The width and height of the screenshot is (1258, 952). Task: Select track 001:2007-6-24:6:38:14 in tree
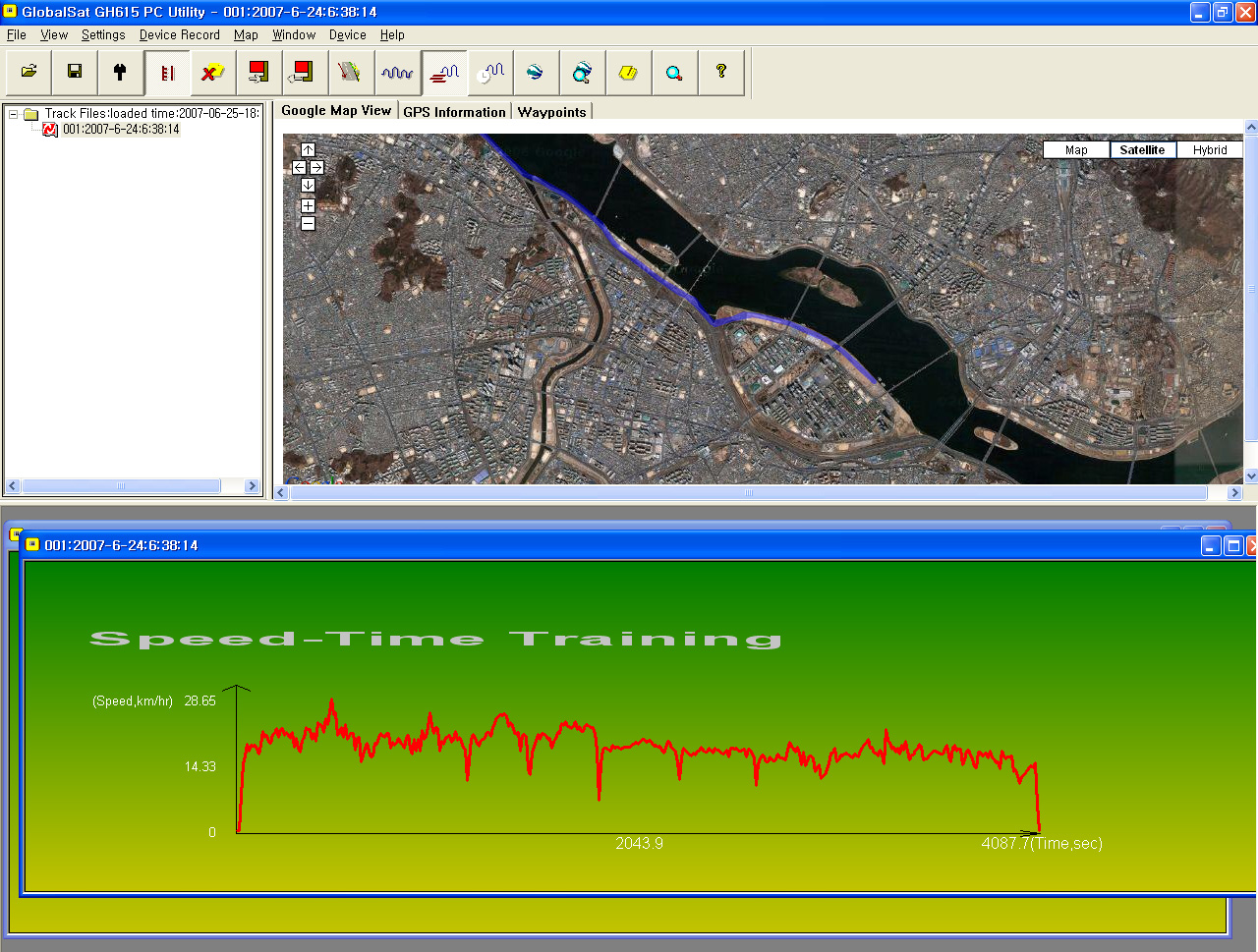click(x=120, y=129)
